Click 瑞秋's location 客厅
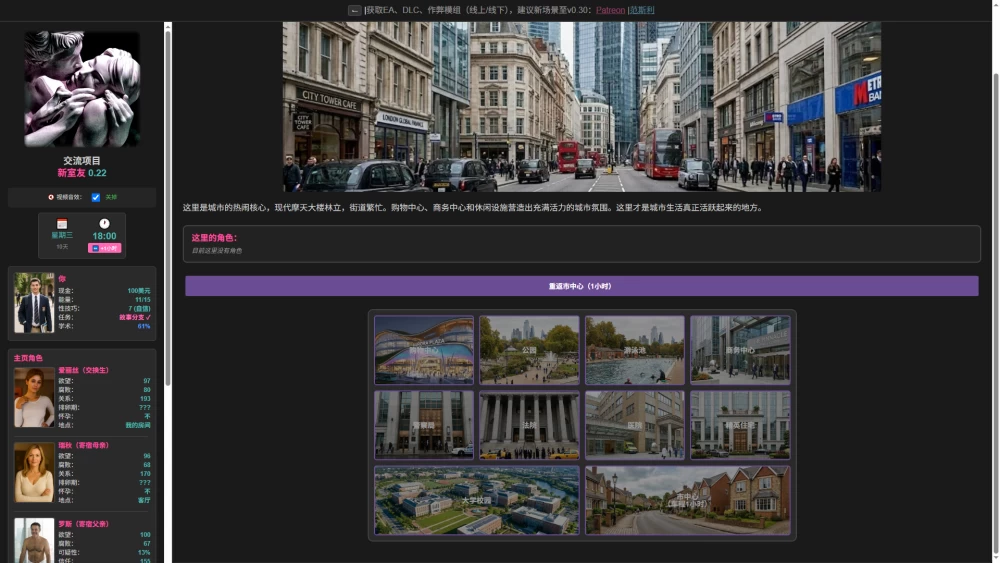The height and width of the screenshot is (563, 1000). coord(144,501)
